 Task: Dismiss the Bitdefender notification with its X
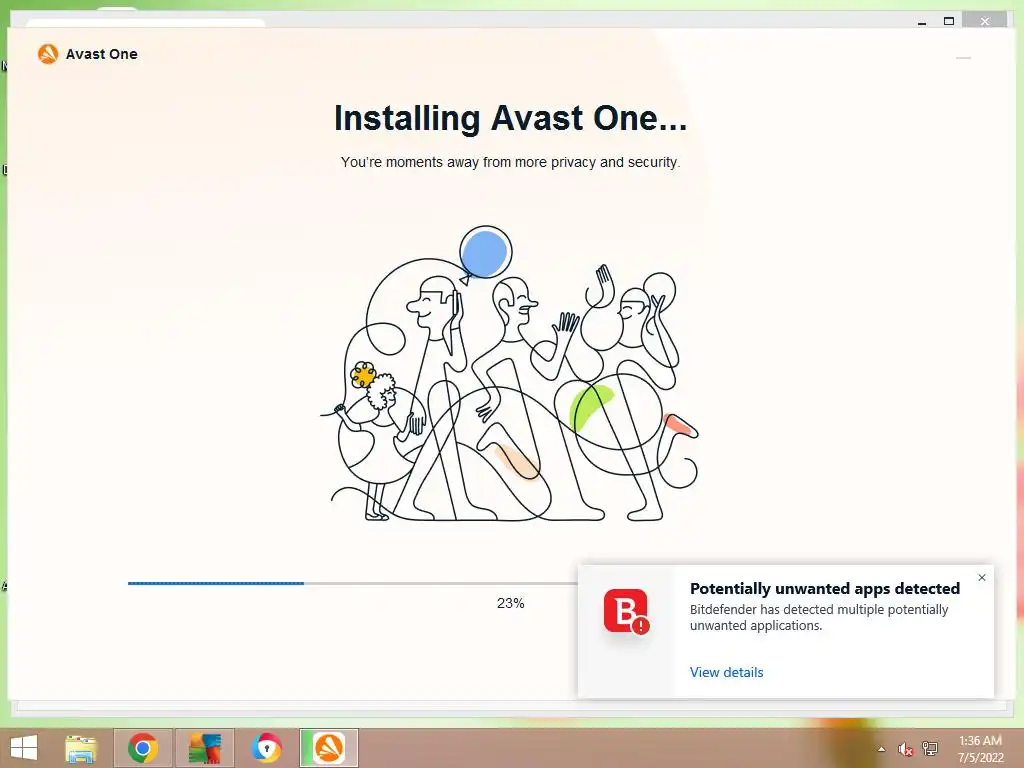982,577
